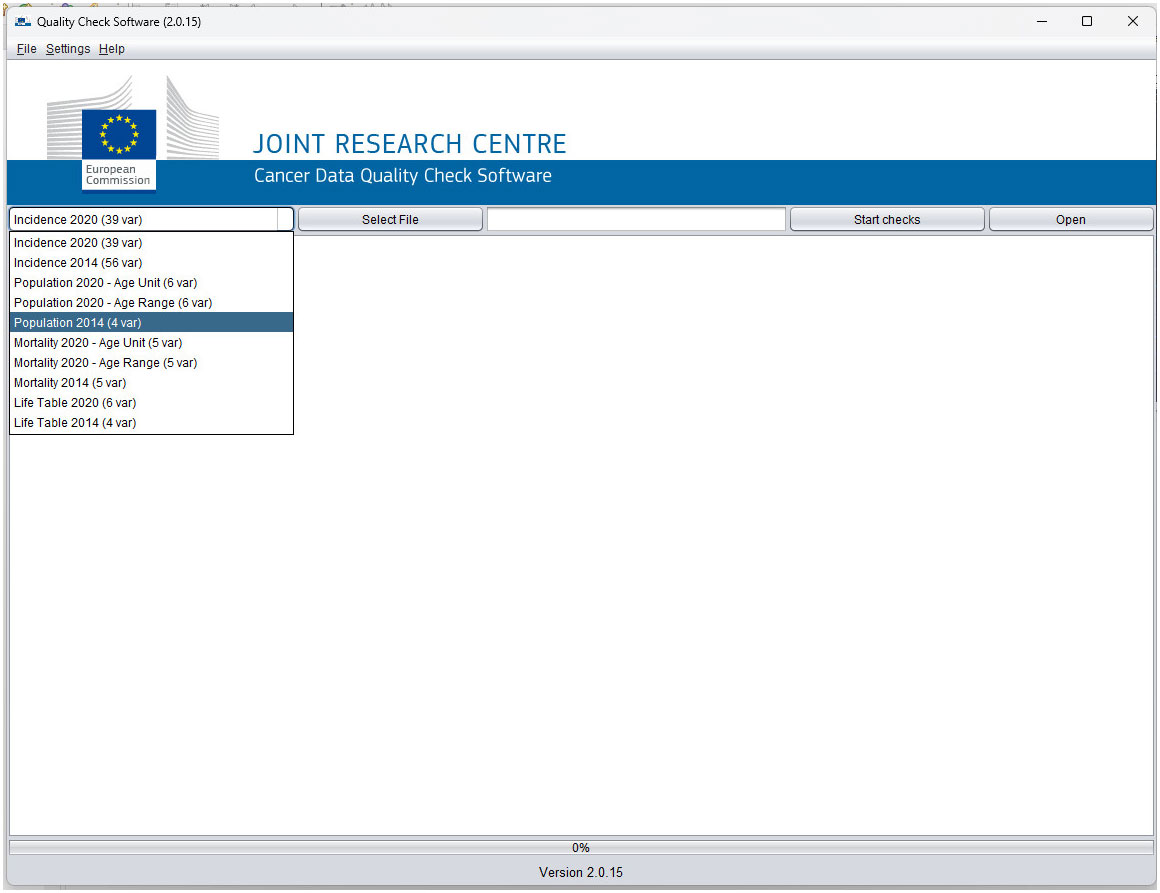The image size is (1160, 893).
Task: Open the Help menu
Action: click(x=112, y=49)
